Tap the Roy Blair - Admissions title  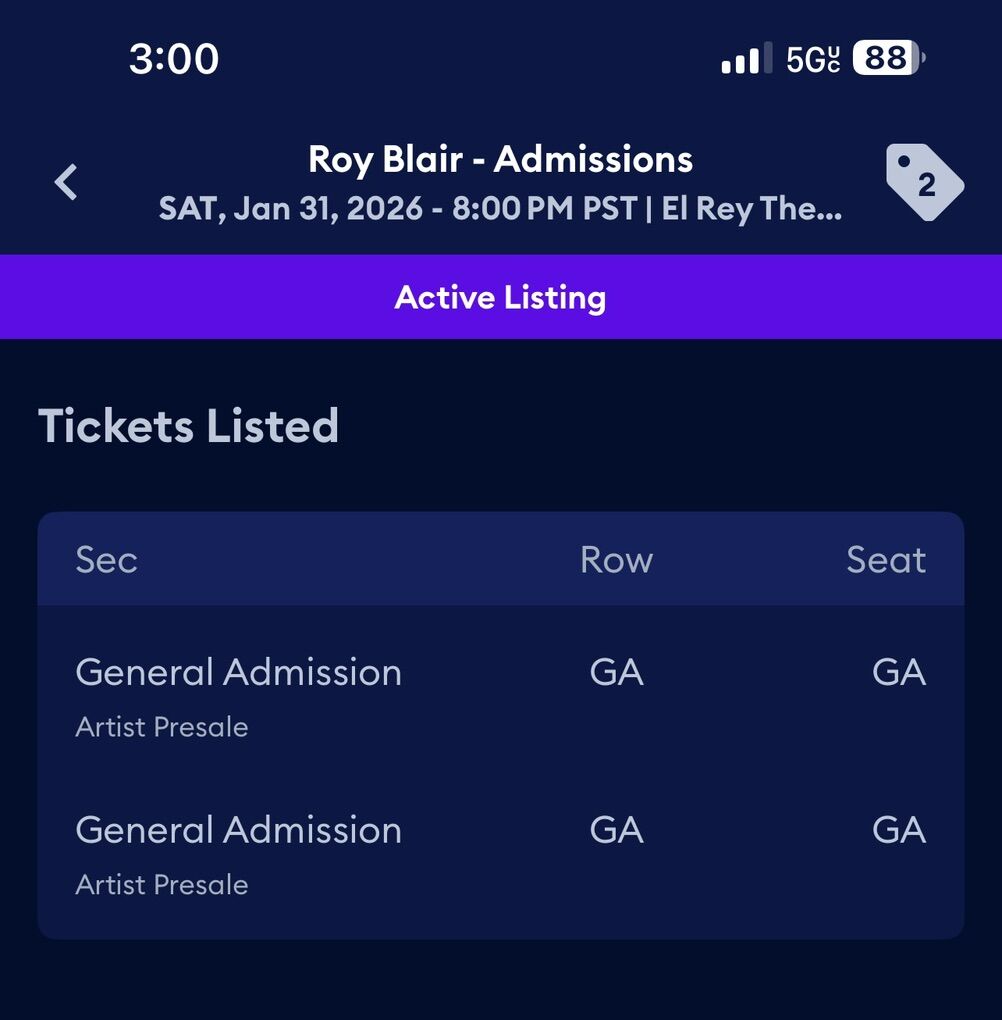click(500, 160)
